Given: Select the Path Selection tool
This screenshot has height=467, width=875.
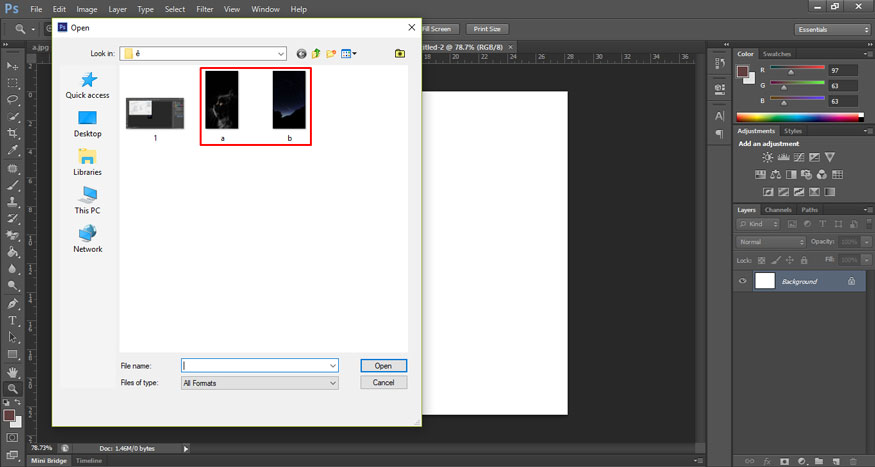Looking at the screenshot, I should [12, 338].
